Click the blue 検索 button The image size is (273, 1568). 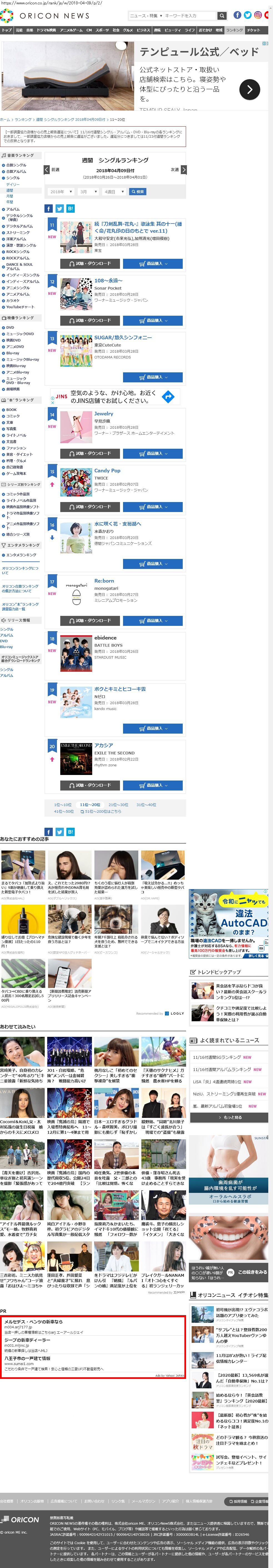pos(137,192)
